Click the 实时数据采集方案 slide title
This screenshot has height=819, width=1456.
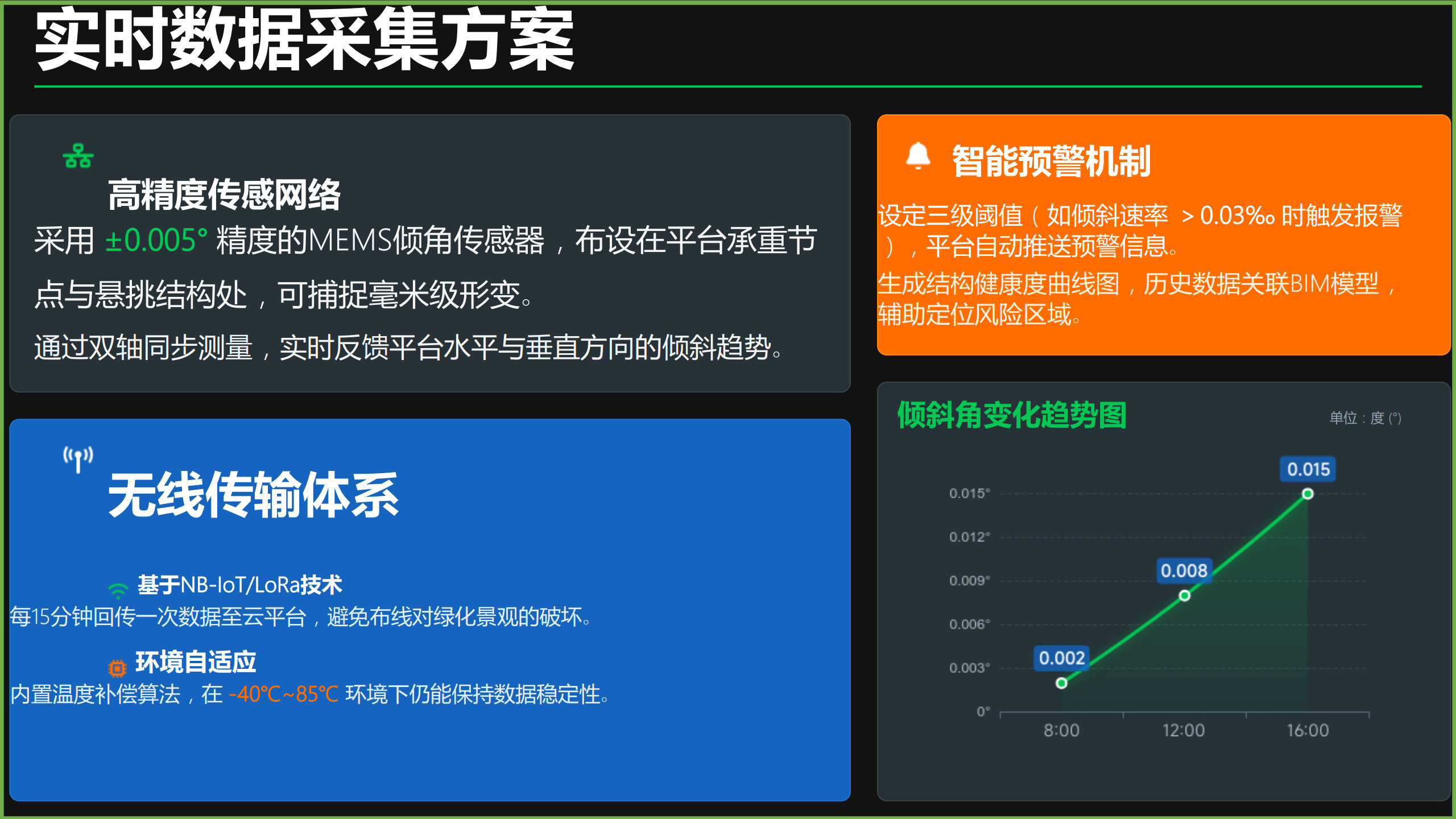(x=305, y=41)
